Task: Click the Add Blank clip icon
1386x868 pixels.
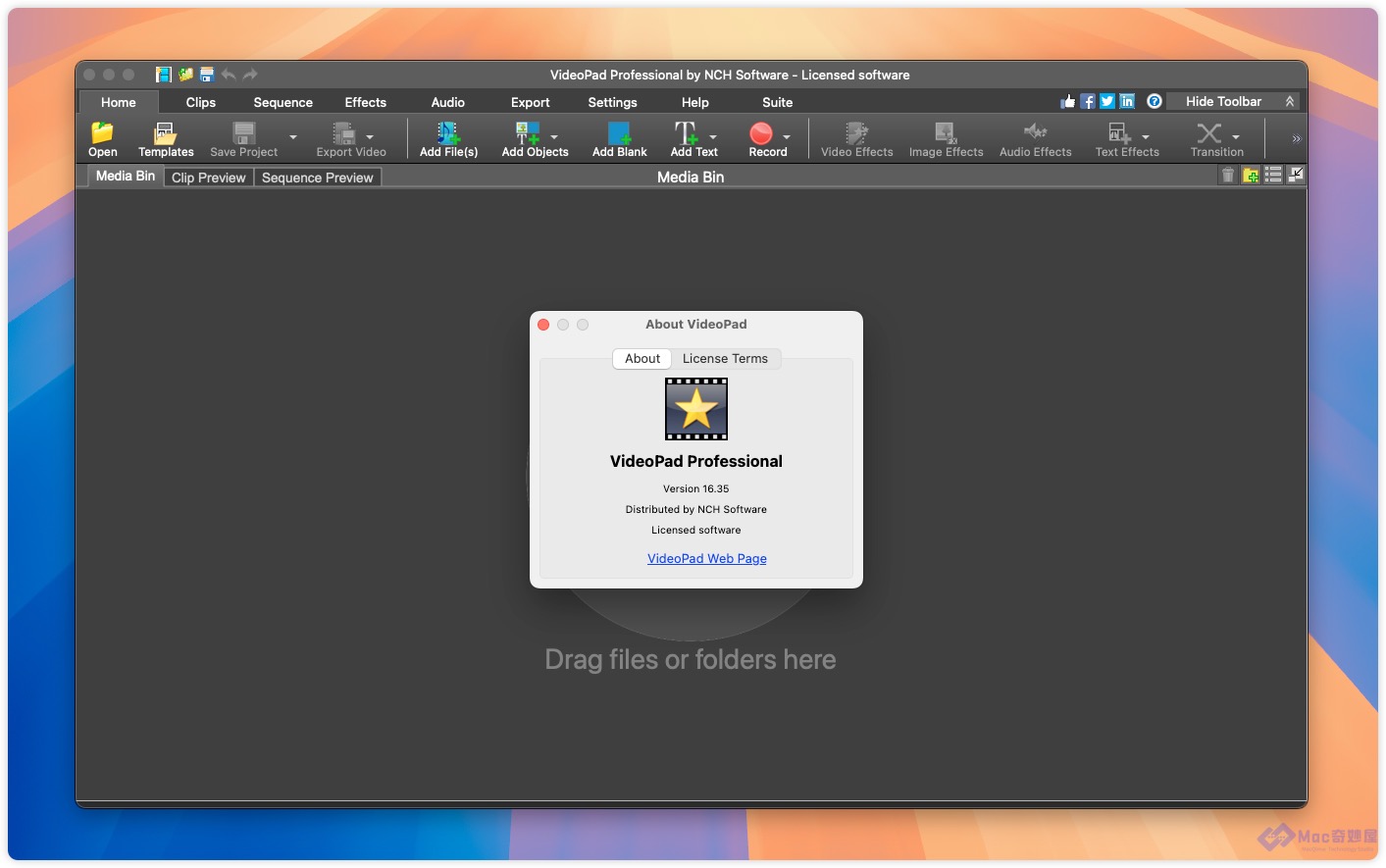Action: 619,132
